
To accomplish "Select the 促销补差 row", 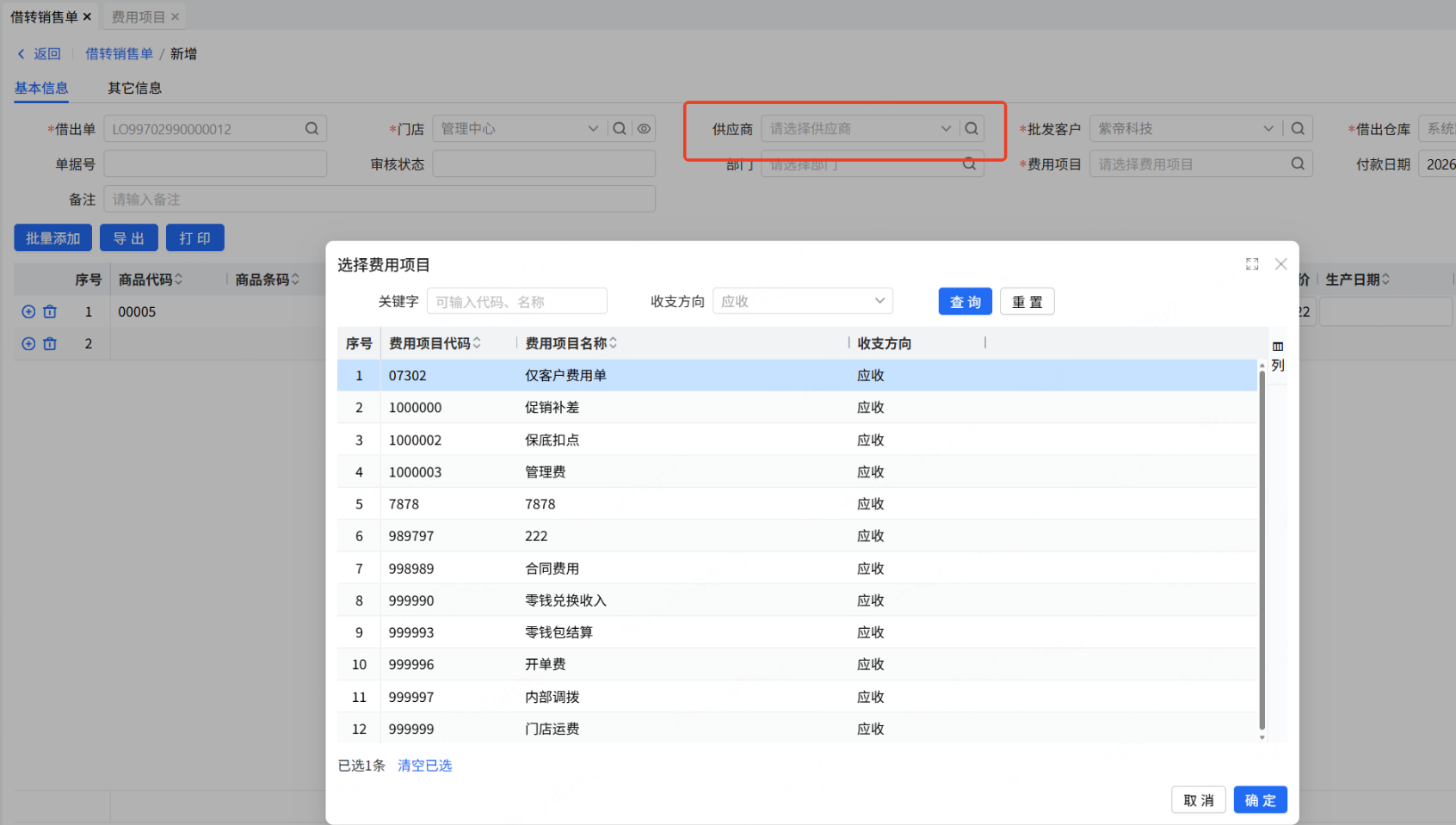I will (x=797, y=407).
